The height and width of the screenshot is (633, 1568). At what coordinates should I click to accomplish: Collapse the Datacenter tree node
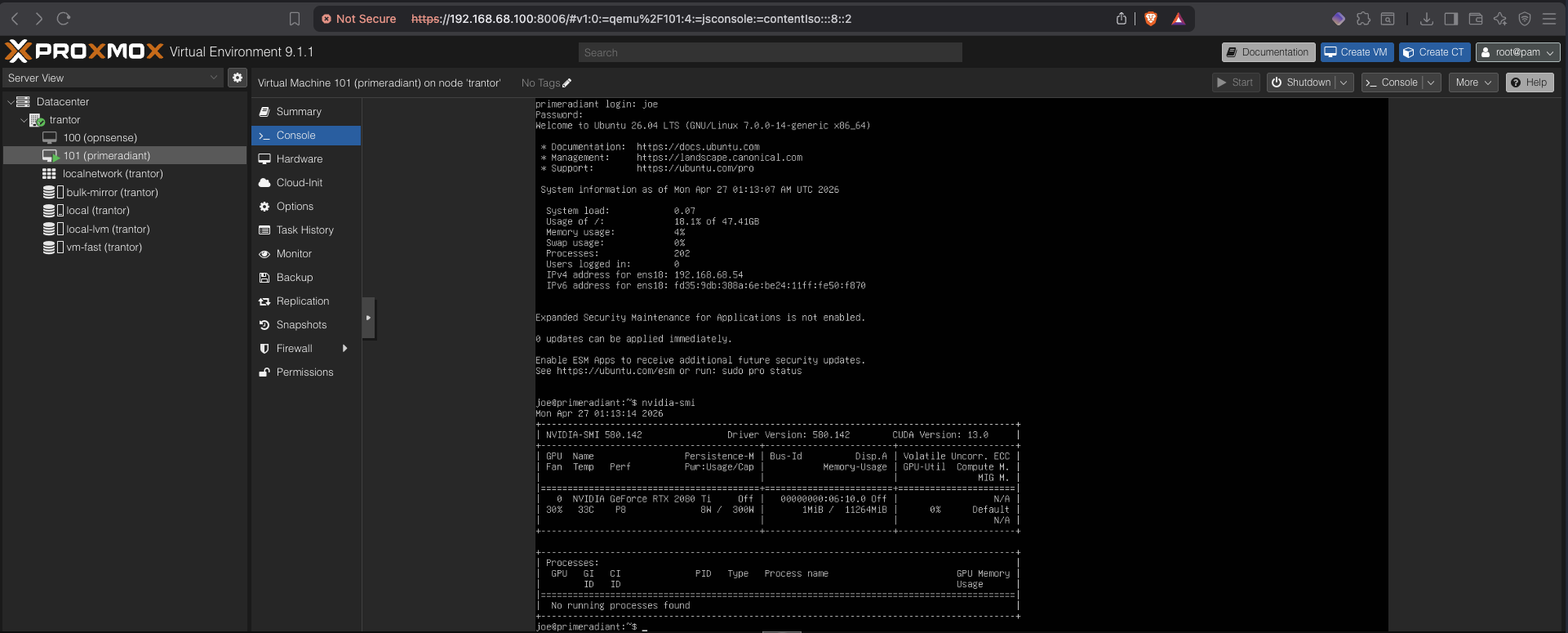pyautogui.click(x=11, y=102)
